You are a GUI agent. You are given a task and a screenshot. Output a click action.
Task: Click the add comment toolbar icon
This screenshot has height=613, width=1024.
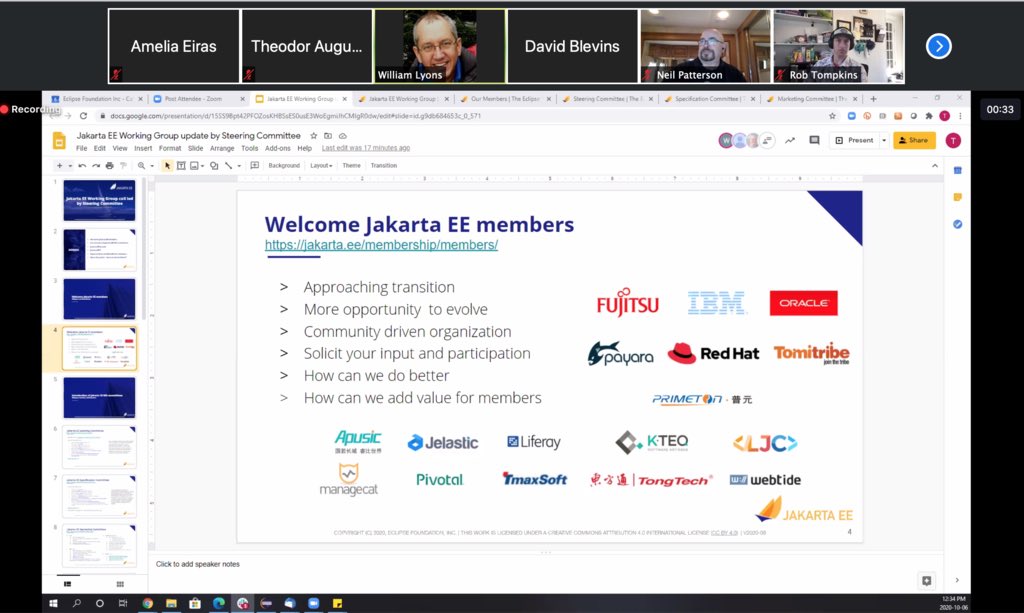pyautogui.click(x=255, y=166)
